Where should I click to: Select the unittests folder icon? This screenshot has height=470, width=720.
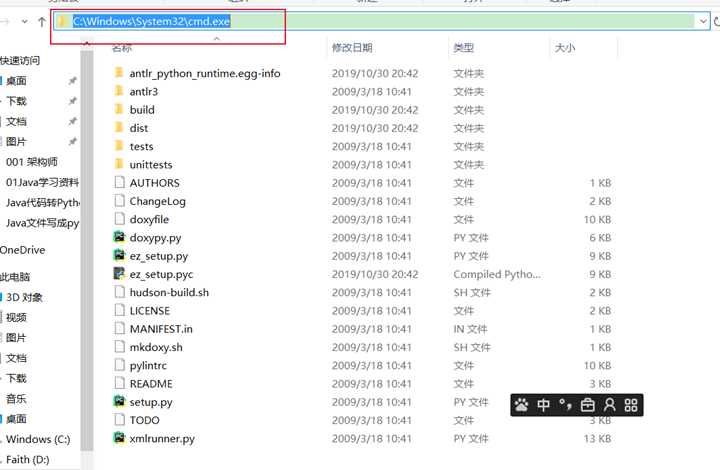pos(119,164)
